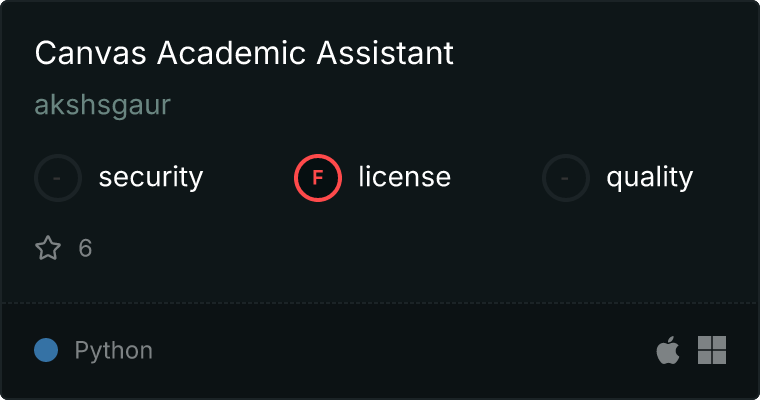The height and width of the screenshot is (400, 760).
Task: Click the blue Python language dot
Action: [46, 350]
